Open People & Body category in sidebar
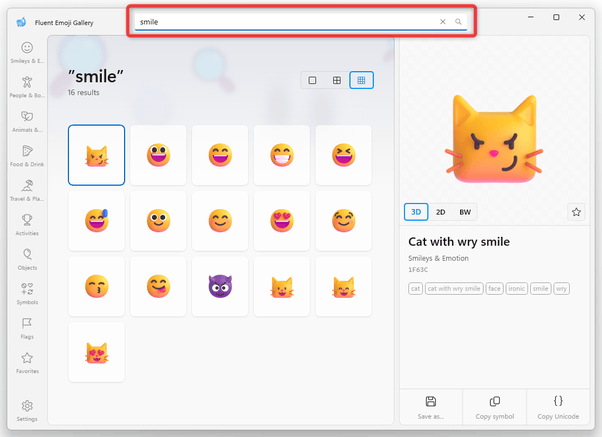 click(x=27, y=87)
